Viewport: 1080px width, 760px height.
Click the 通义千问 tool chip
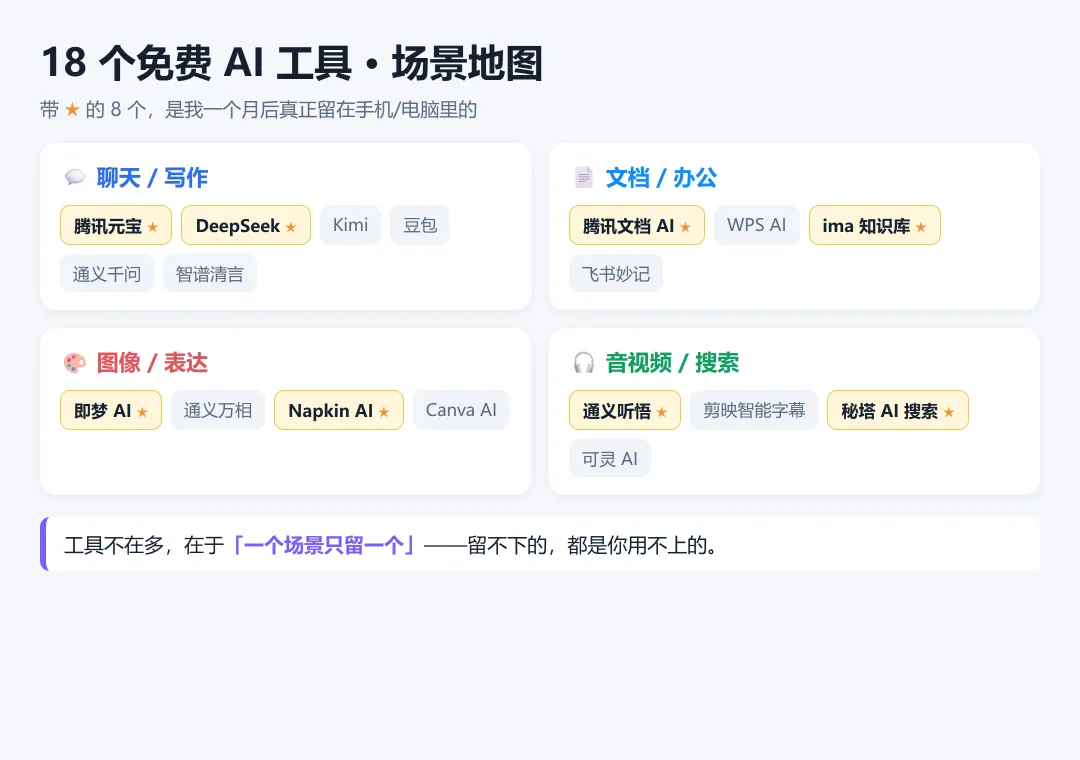[107, 274]
